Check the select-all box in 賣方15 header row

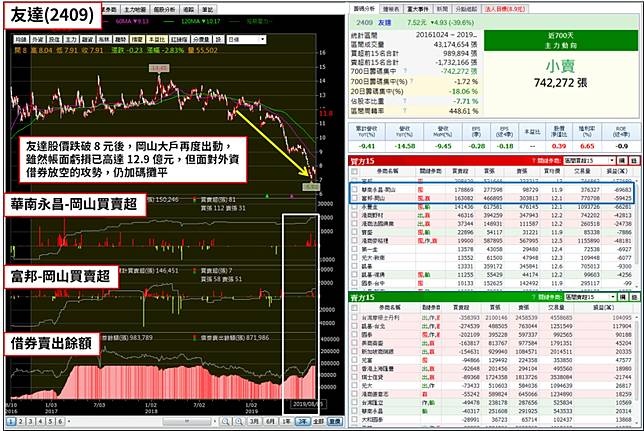354,307
